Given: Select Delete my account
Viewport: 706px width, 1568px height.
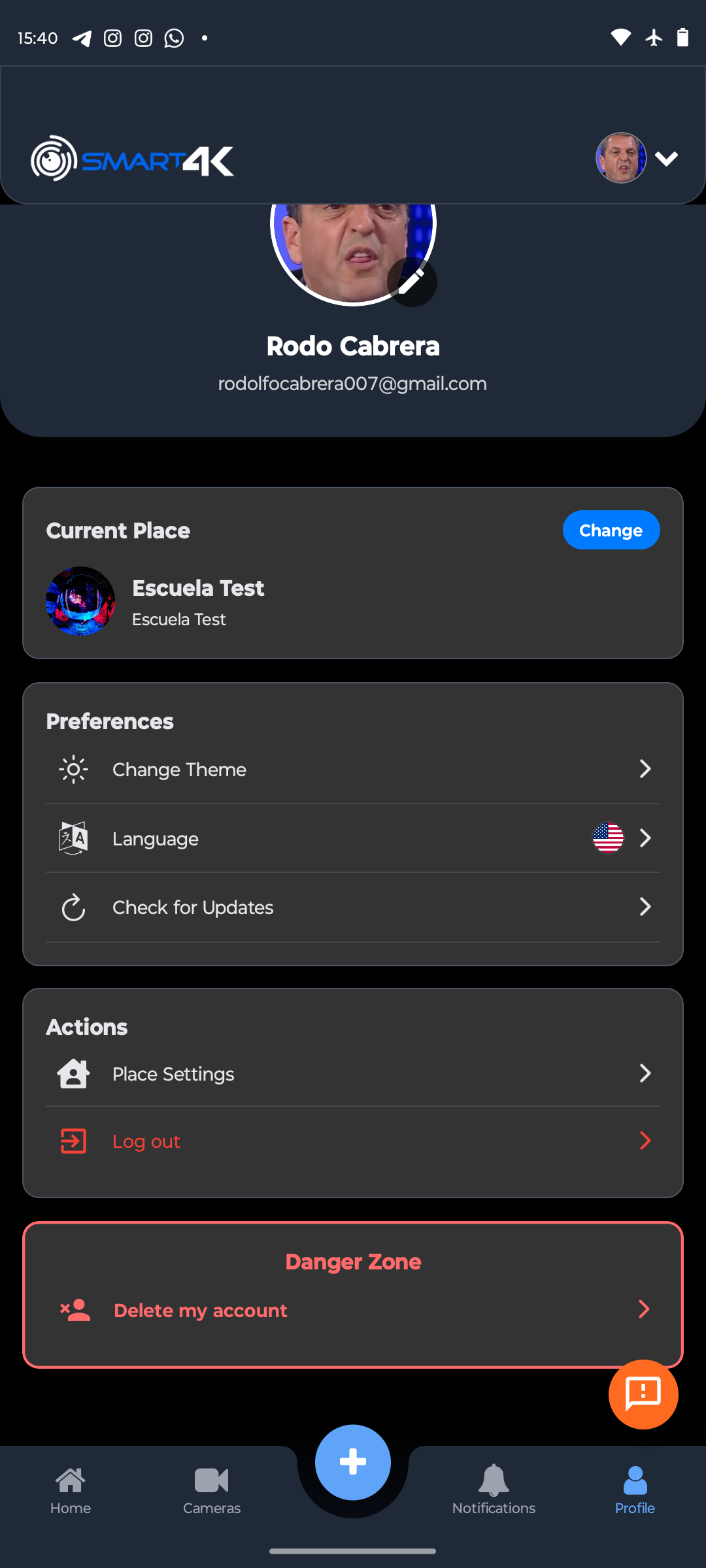Looking at the screenshot, I should [x=201, y=1311].
